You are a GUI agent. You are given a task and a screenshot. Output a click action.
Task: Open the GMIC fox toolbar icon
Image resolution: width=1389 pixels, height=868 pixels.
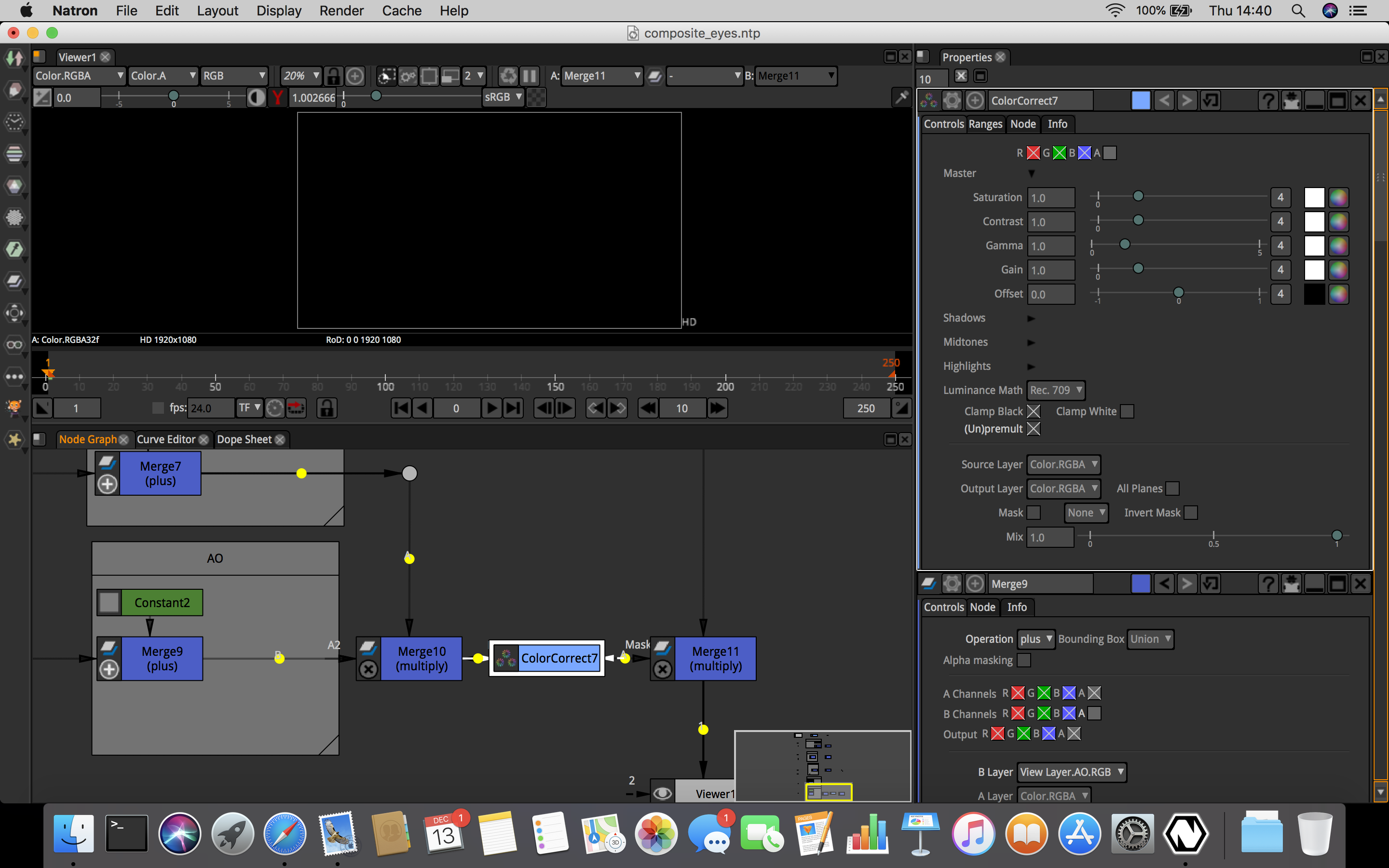tap(14, 408)
